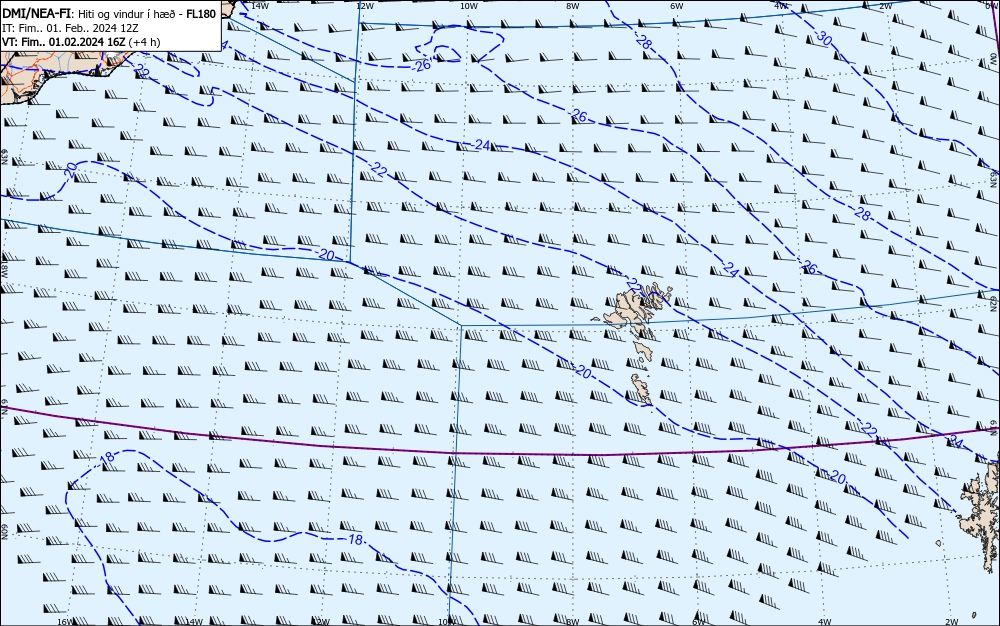Click the '30' isotherm contour label
Screen dimensions: 1000x626
824,40
